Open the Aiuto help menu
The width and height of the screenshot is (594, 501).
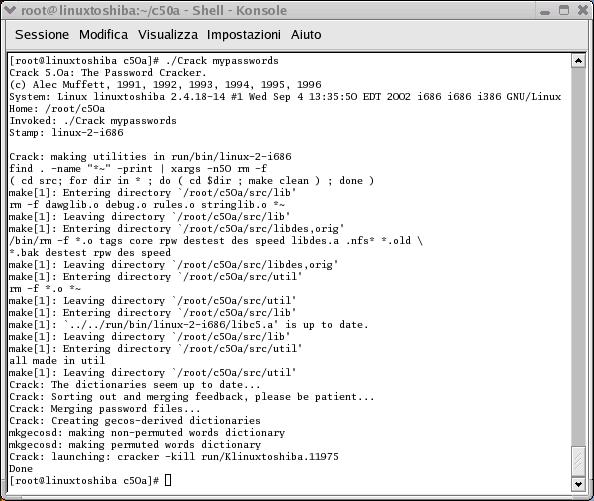pyautogui.click(x=306, y=35)
